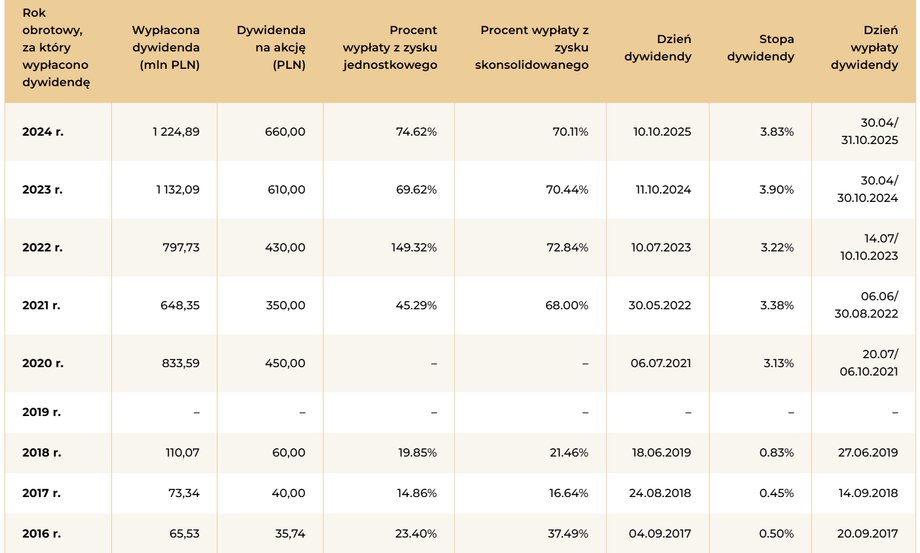Click the 'Wypłacona dywidenda (mln PLN)' column header

[165, 48]
